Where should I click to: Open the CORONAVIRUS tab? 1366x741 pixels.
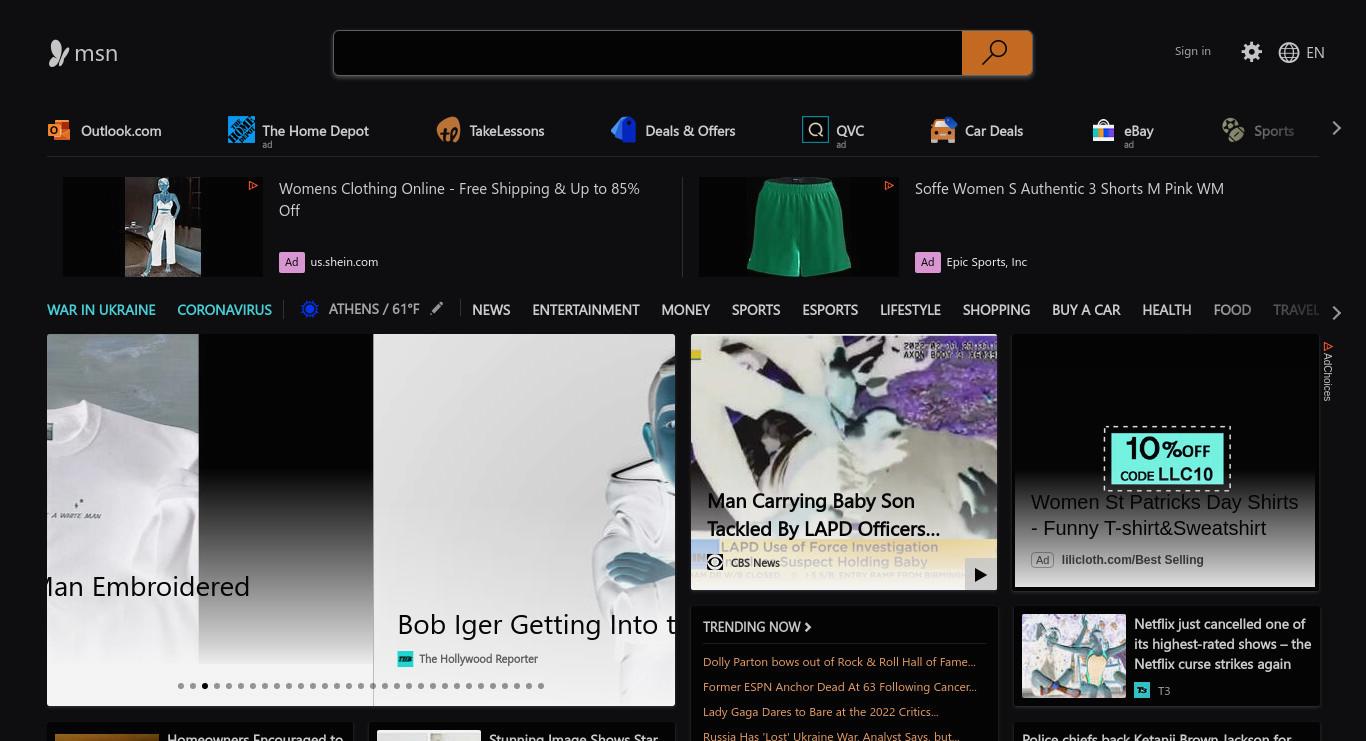coord(224,310)
